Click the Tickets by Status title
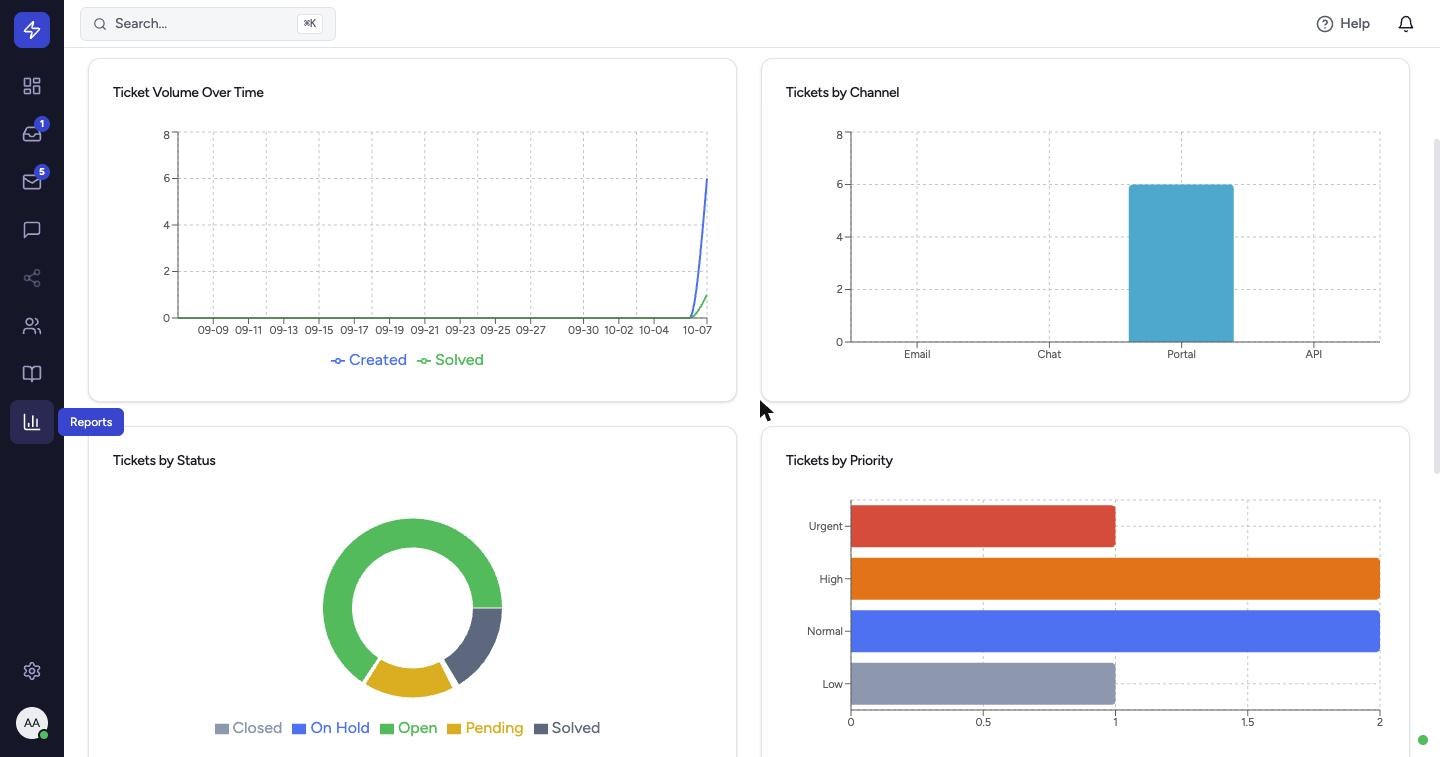 pyautogui.click(x=164, y=460)
